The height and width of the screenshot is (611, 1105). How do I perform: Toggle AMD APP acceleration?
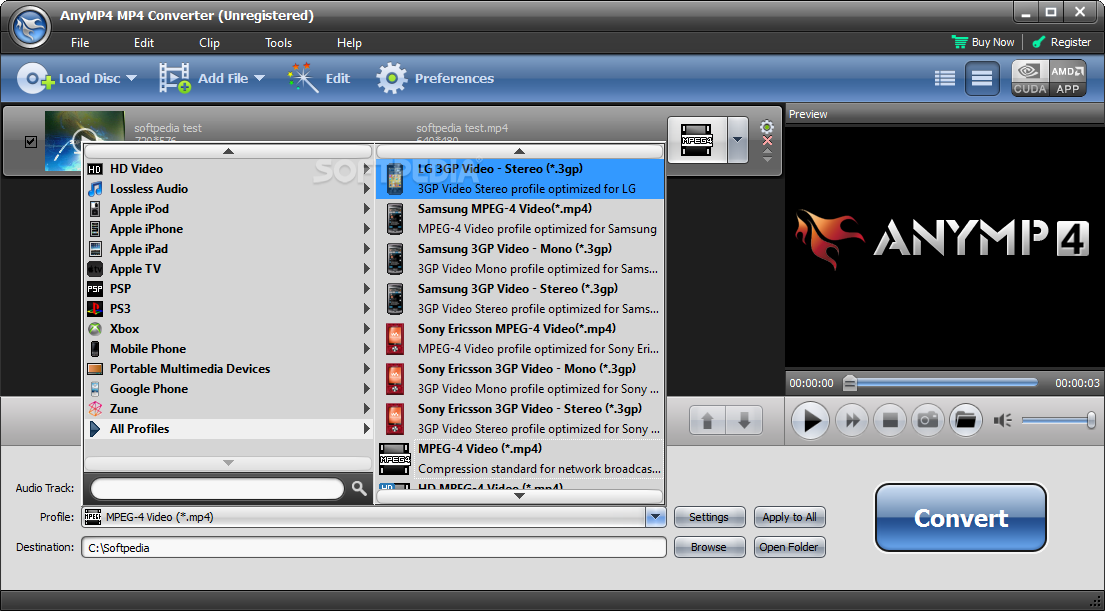click(x=1068, y=78)
